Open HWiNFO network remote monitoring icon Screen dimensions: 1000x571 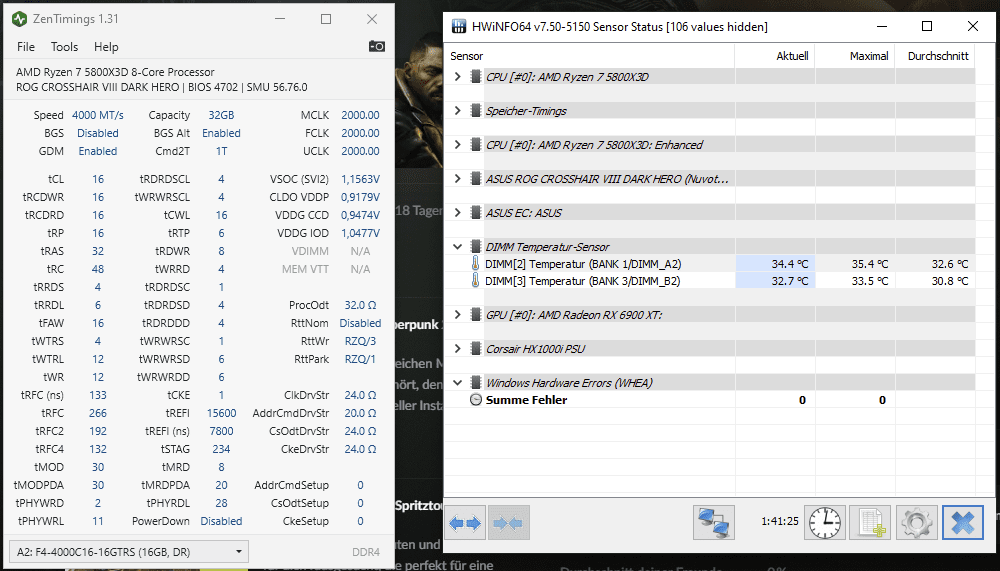click(x=714, y=523)
